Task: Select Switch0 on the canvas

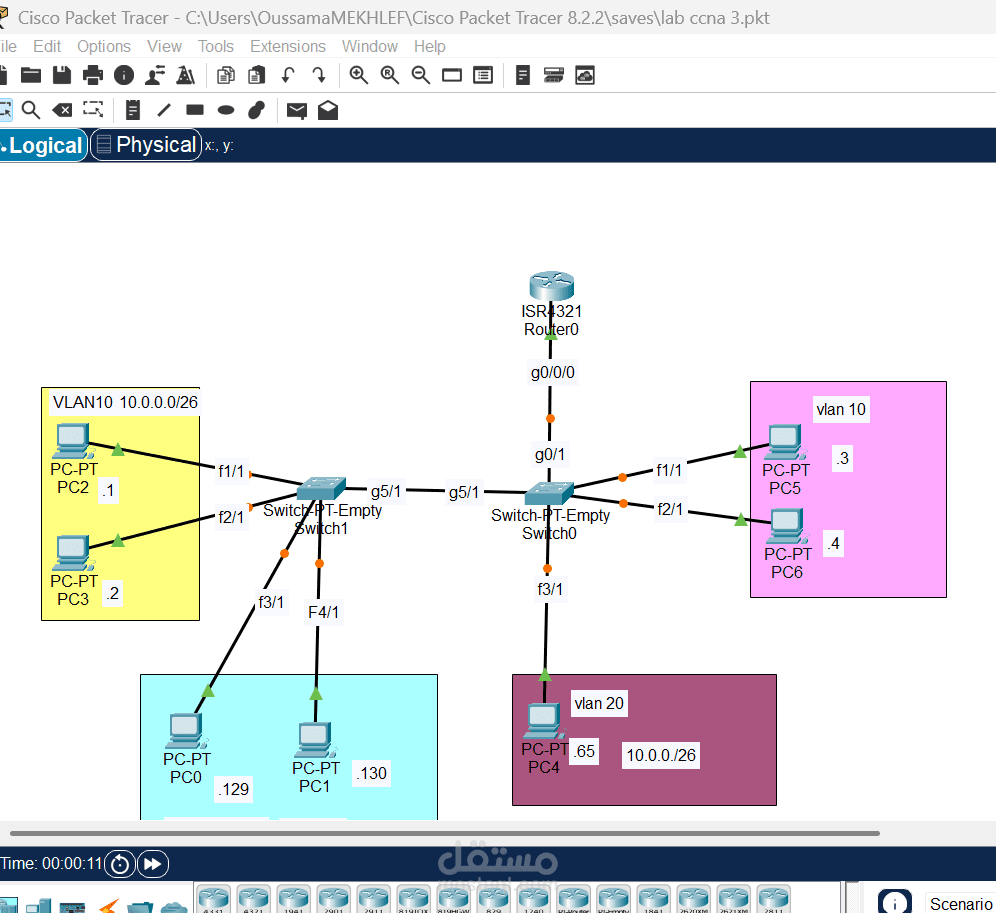Action: pos(549,493)
